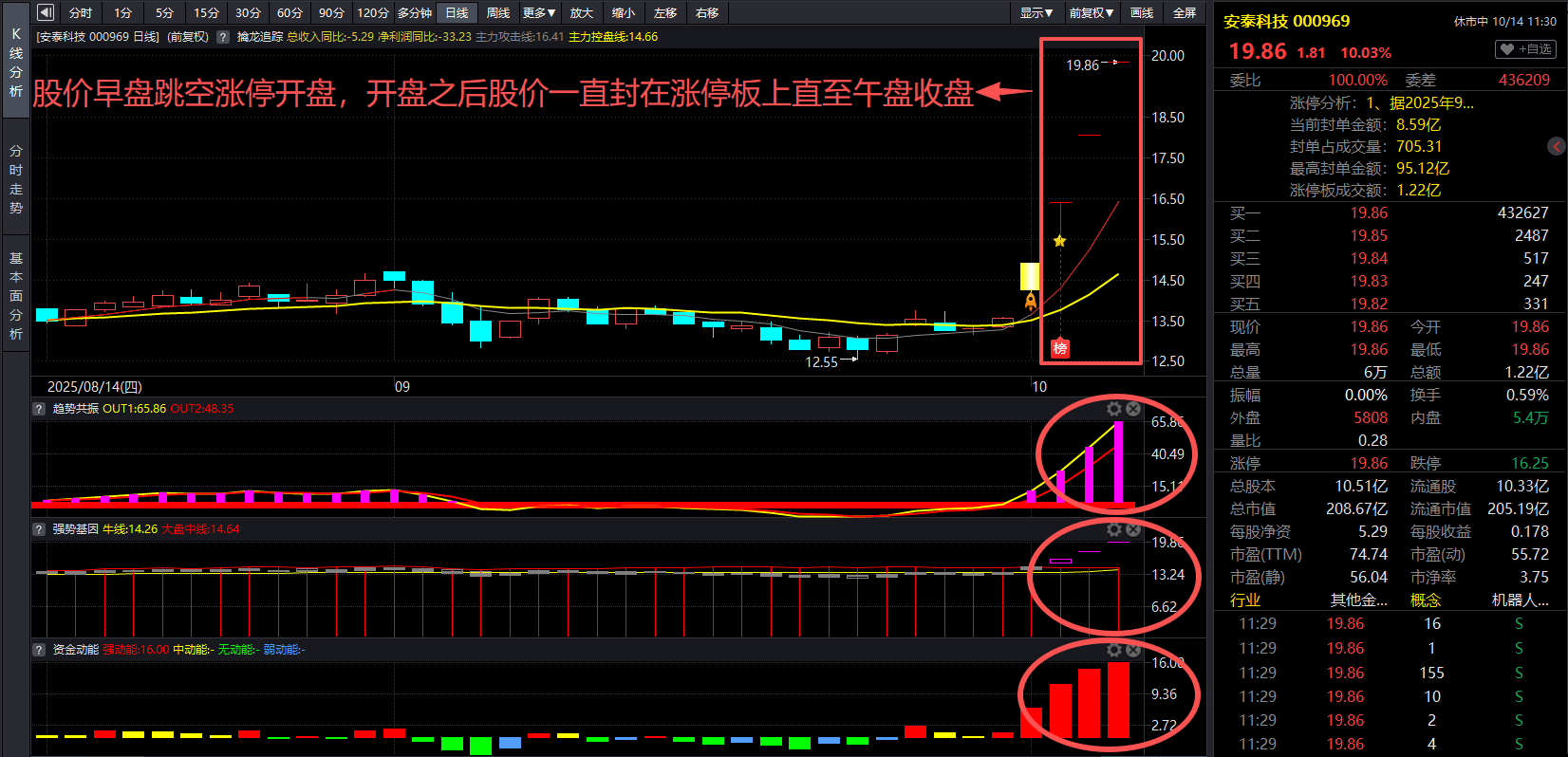Open help for 资金动能 indicator
This screenshot has width=1568, height=757.
click(x=39, y=650)
